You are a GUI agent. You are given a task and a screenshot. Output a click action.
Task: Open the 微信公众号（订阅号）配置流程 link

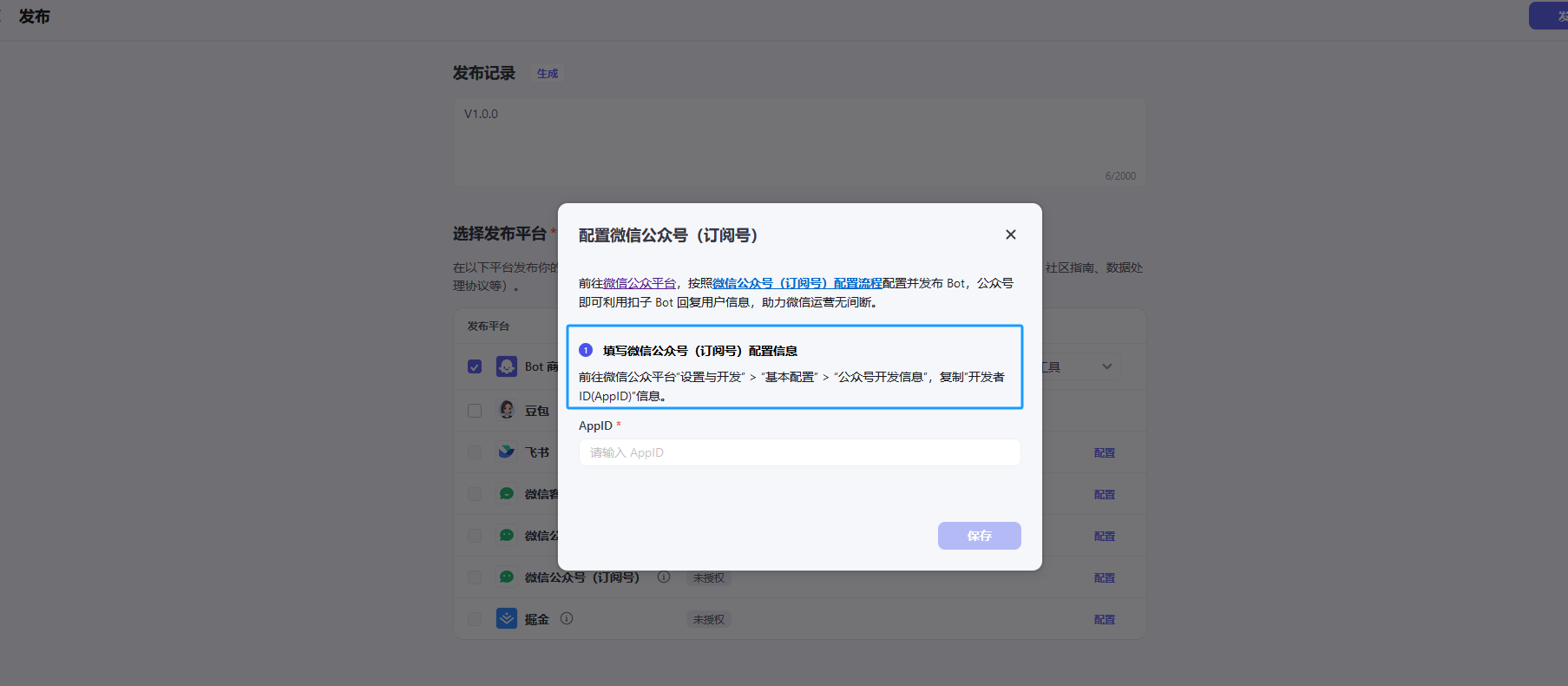click(797, 283)
